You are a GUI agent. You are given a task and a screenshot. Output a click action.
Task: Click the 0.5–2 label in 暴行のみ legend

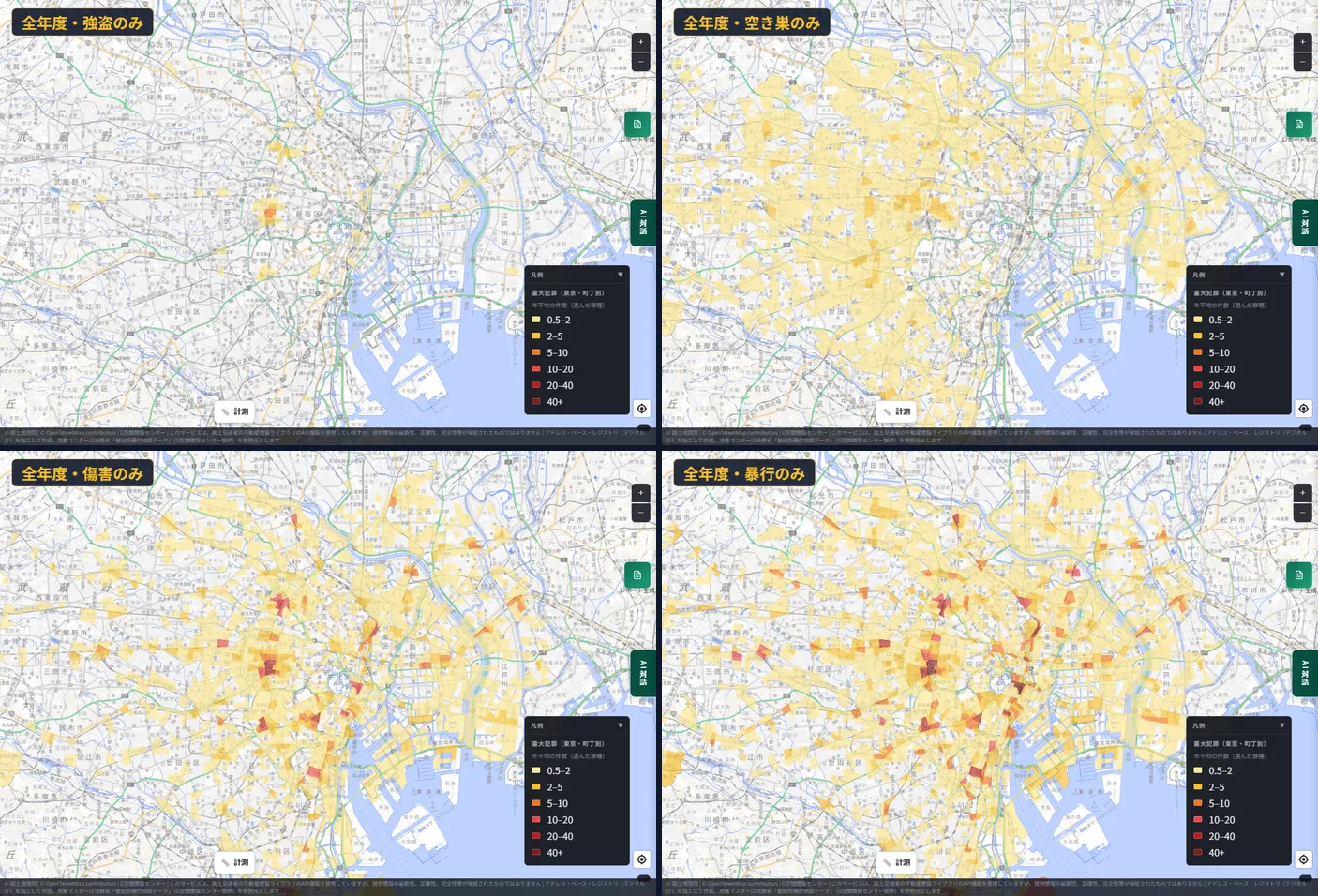[x=1221, y=770]
